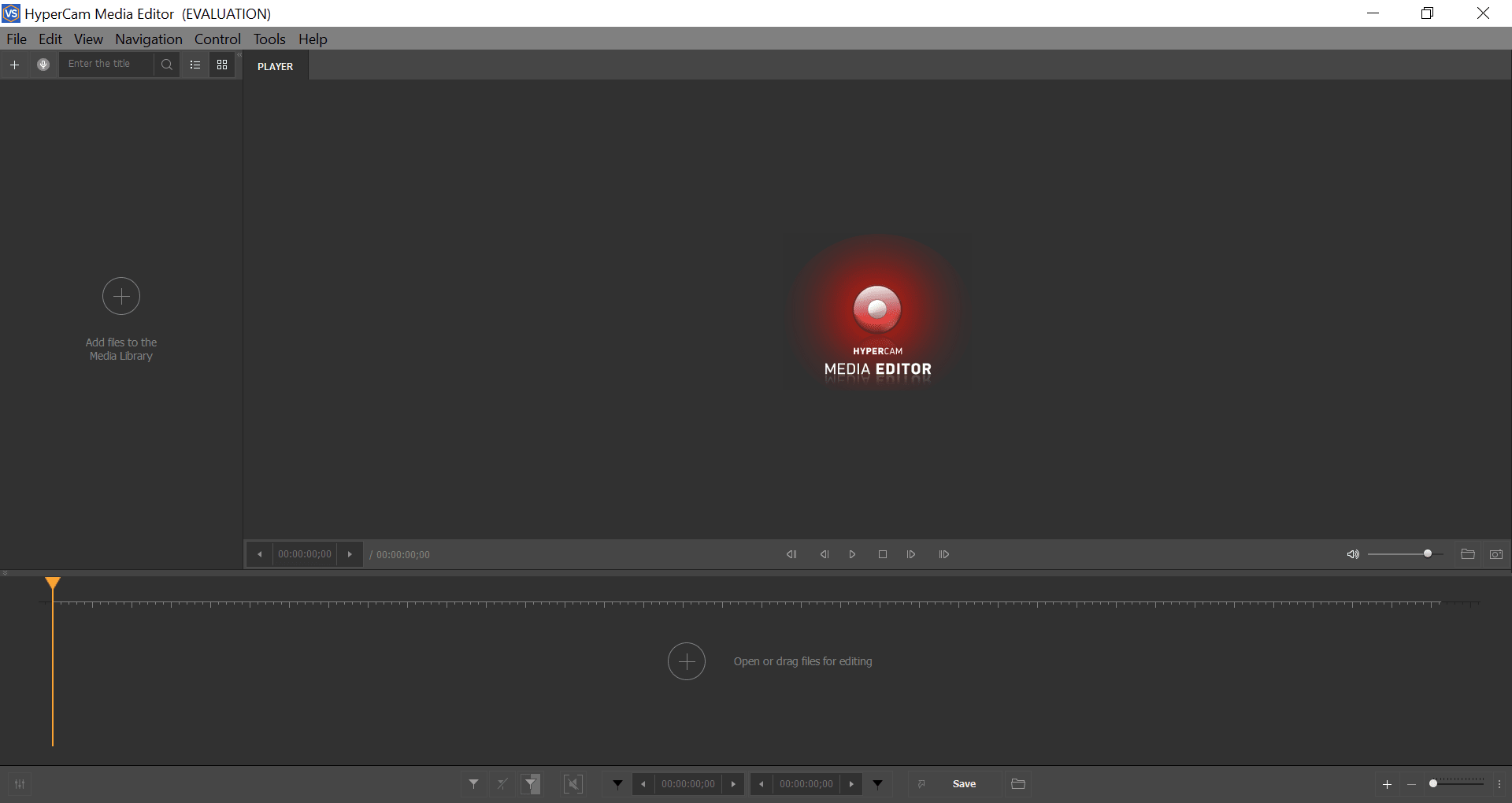Step forward one frame in the player
Image resolution: width=1512 pixels, height=803 pixels.
click(x=911, y=554)
